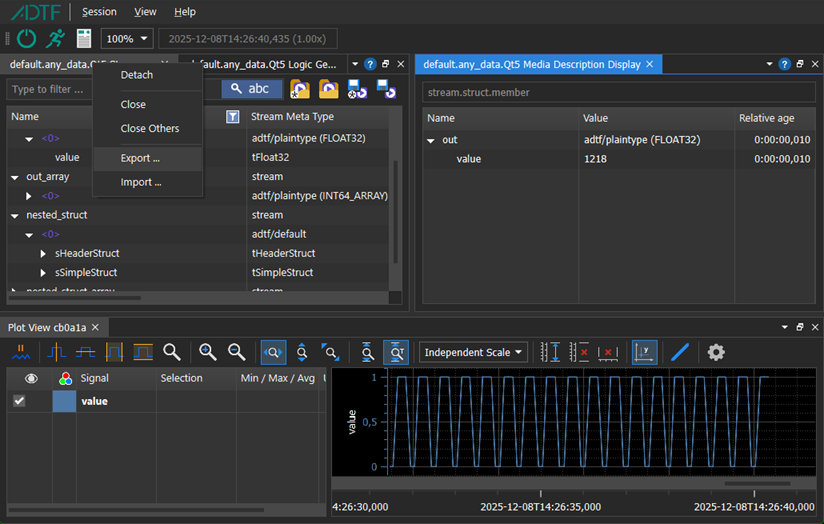Close the Plot View cb0a1a tab
The image size is (824, 524).
[95, 327]
